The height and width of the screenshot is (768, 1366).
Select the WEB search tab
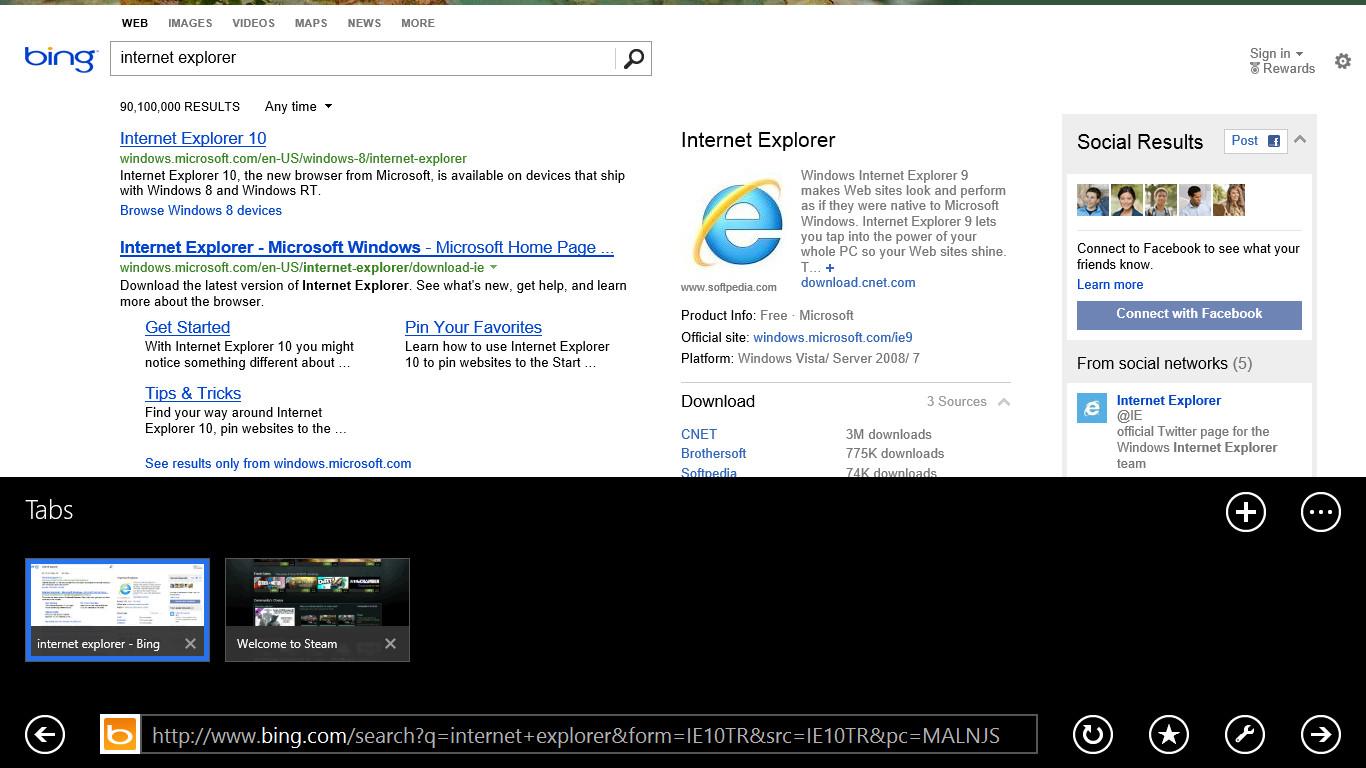pyautogui.click(x=135, y=23)
